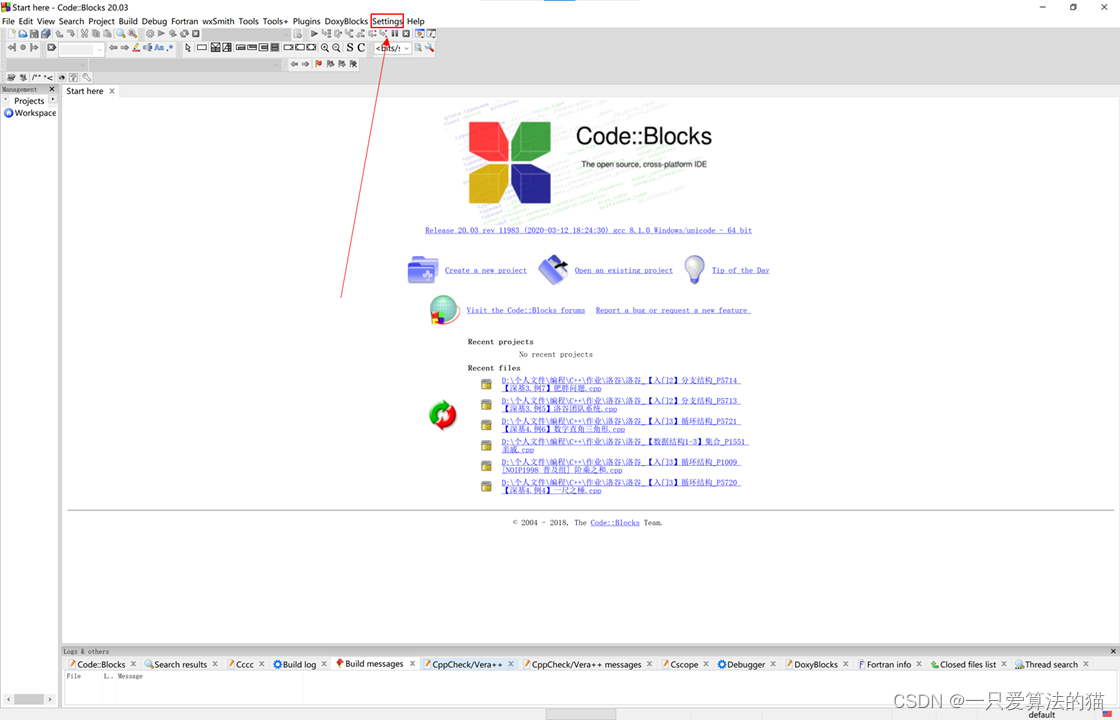
Task: Click the Tip of the Day link
Action: pyautogui.click(x=740, y=270)
